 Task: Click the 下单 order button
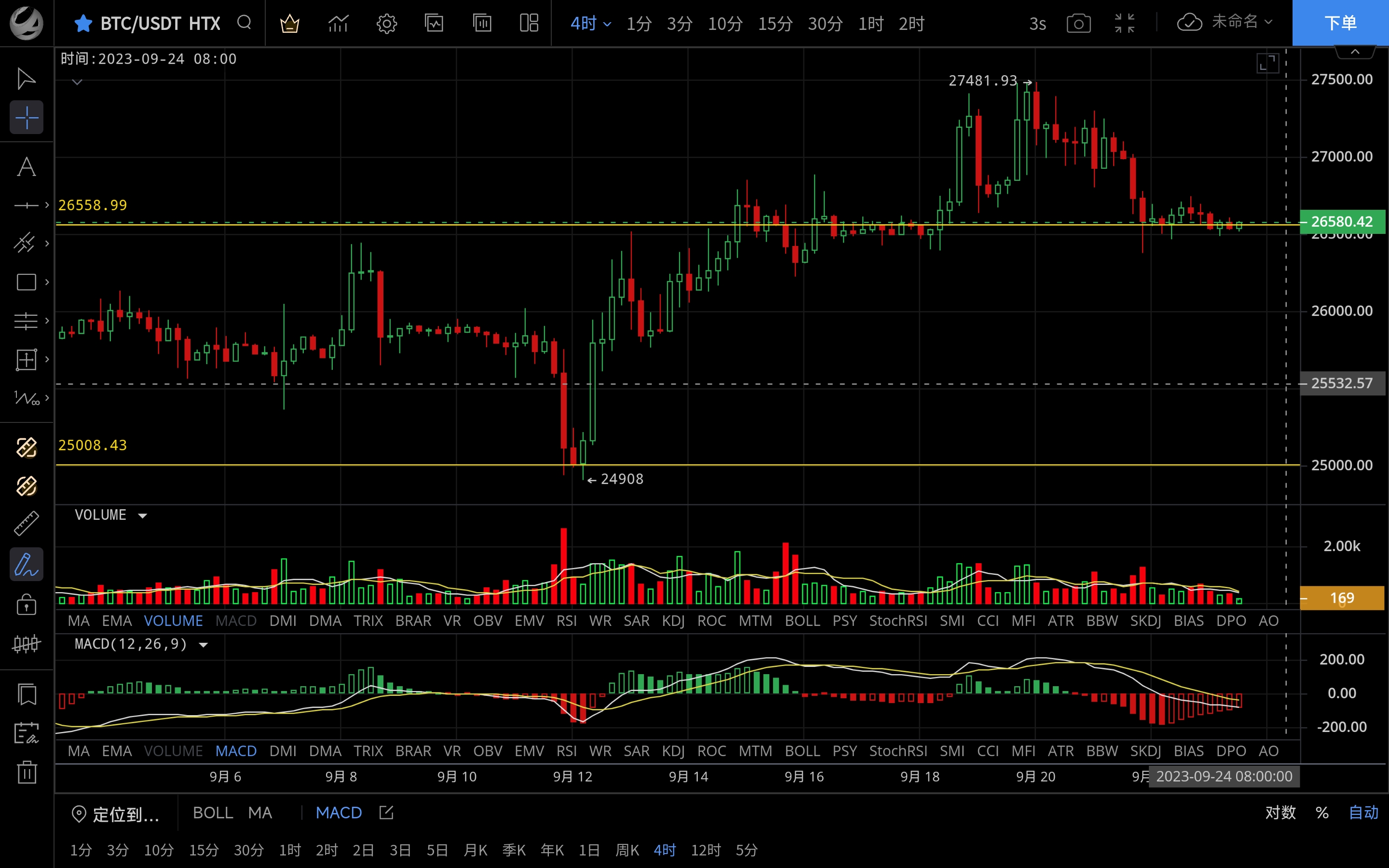point(1340,23)
